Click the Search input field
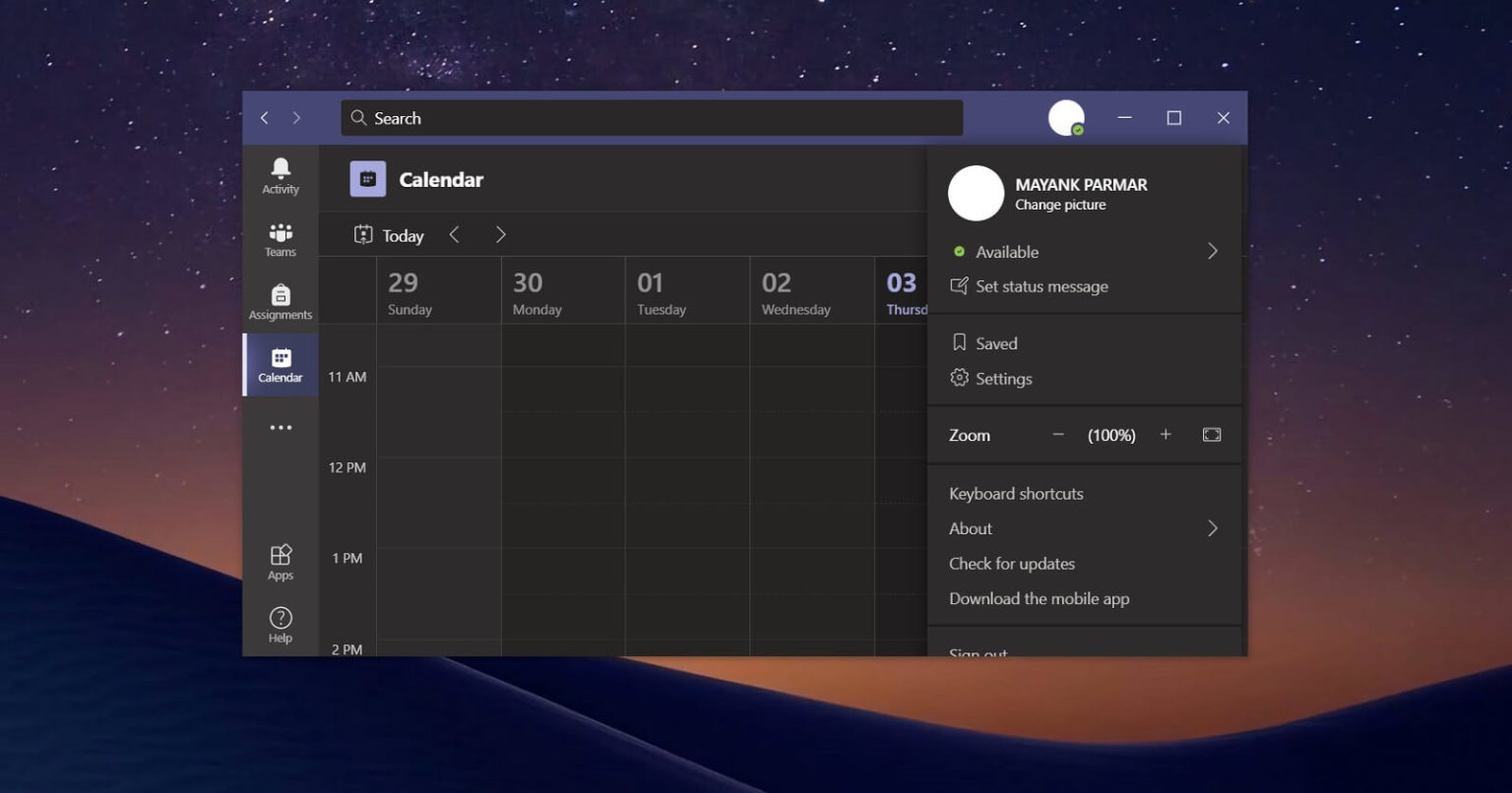Image resolution: width=1512 pixels, height=793 pixels. pos(652,118)
